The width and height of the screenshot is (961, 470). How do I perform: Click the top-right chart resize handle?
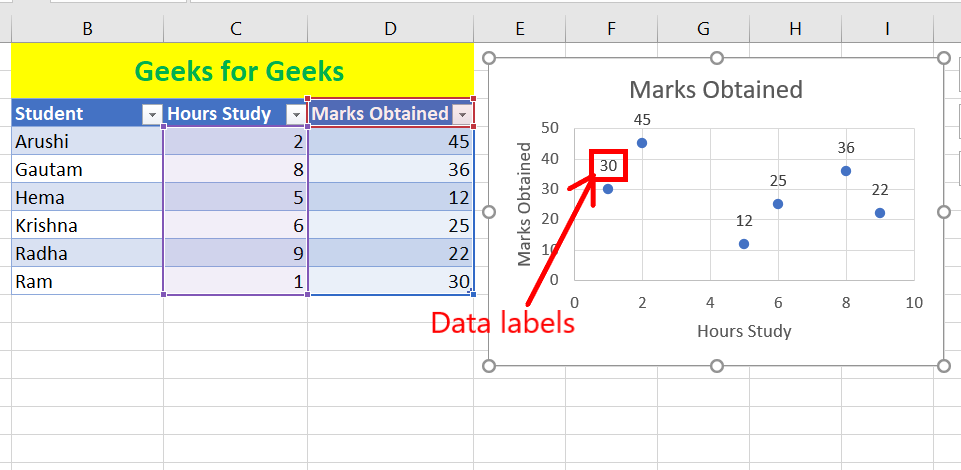(944, 58)
